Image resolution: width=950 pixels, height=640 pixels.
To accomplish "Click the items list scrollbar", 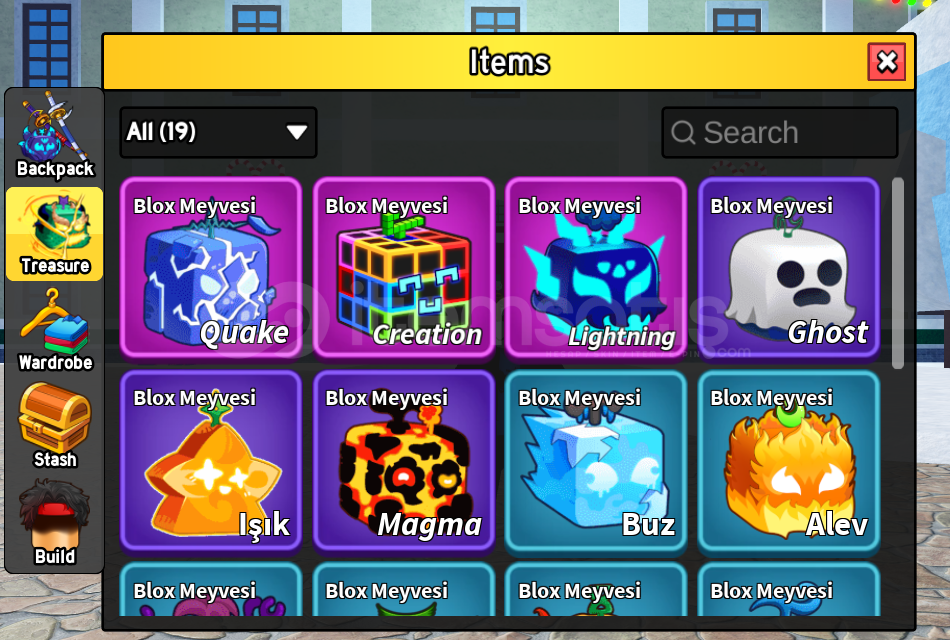I will coord(898,273).
